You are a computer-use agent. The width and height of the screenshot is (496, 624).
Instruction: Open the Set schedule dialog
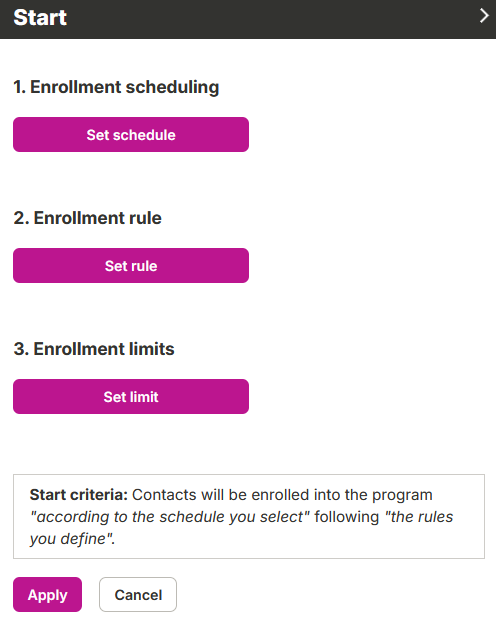131,135
